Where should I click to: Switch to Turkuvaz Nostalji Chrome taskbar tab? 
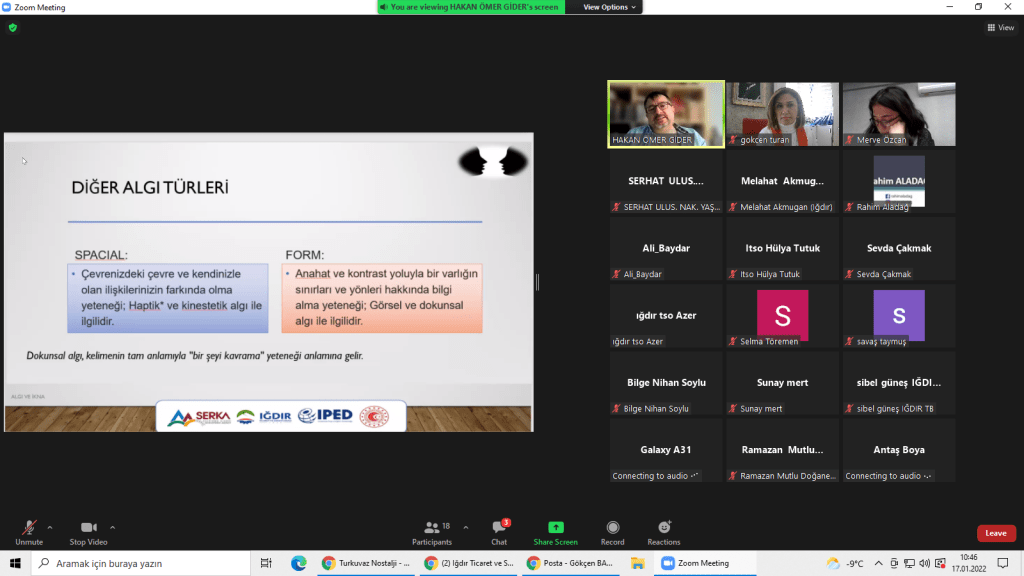click(x=366, y=563)
